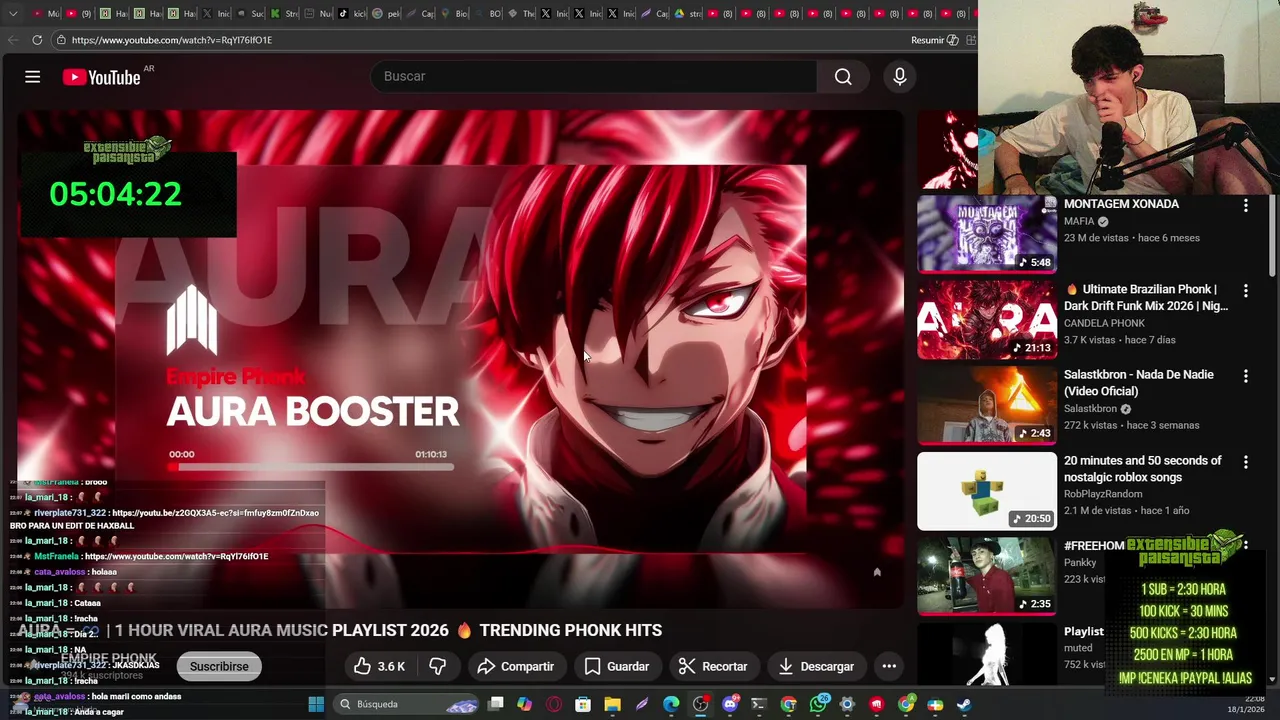Open the terminal on taskbar
This screenshot has width=1280, height=720.
point(759,704)
